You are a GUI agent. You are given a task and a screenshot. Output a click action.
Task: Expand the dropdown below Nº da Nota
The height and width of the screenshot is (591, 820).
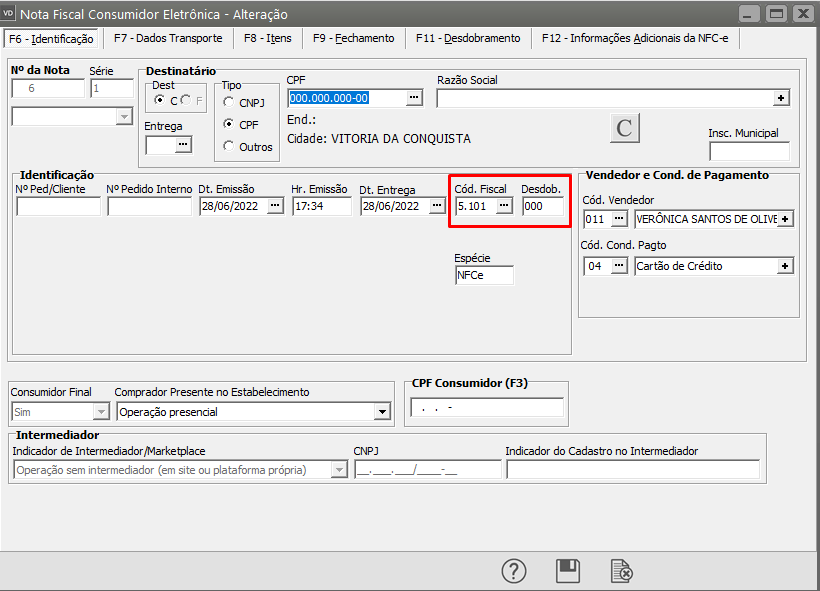(x=124, y=117)
